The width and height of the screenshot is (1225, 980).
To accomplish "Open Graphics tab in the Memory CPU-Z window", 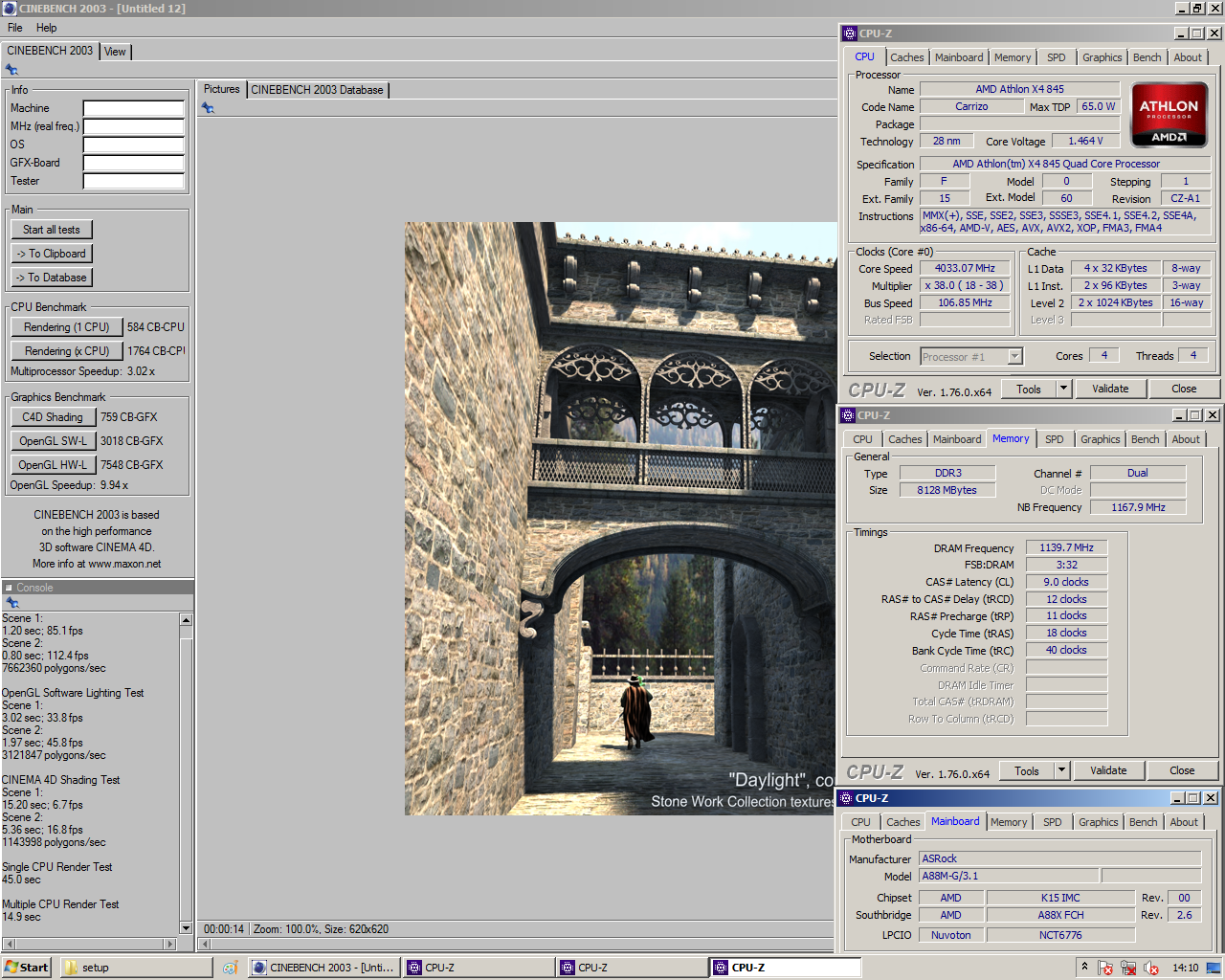I will pyautogui.click(x=1101, y=439).
